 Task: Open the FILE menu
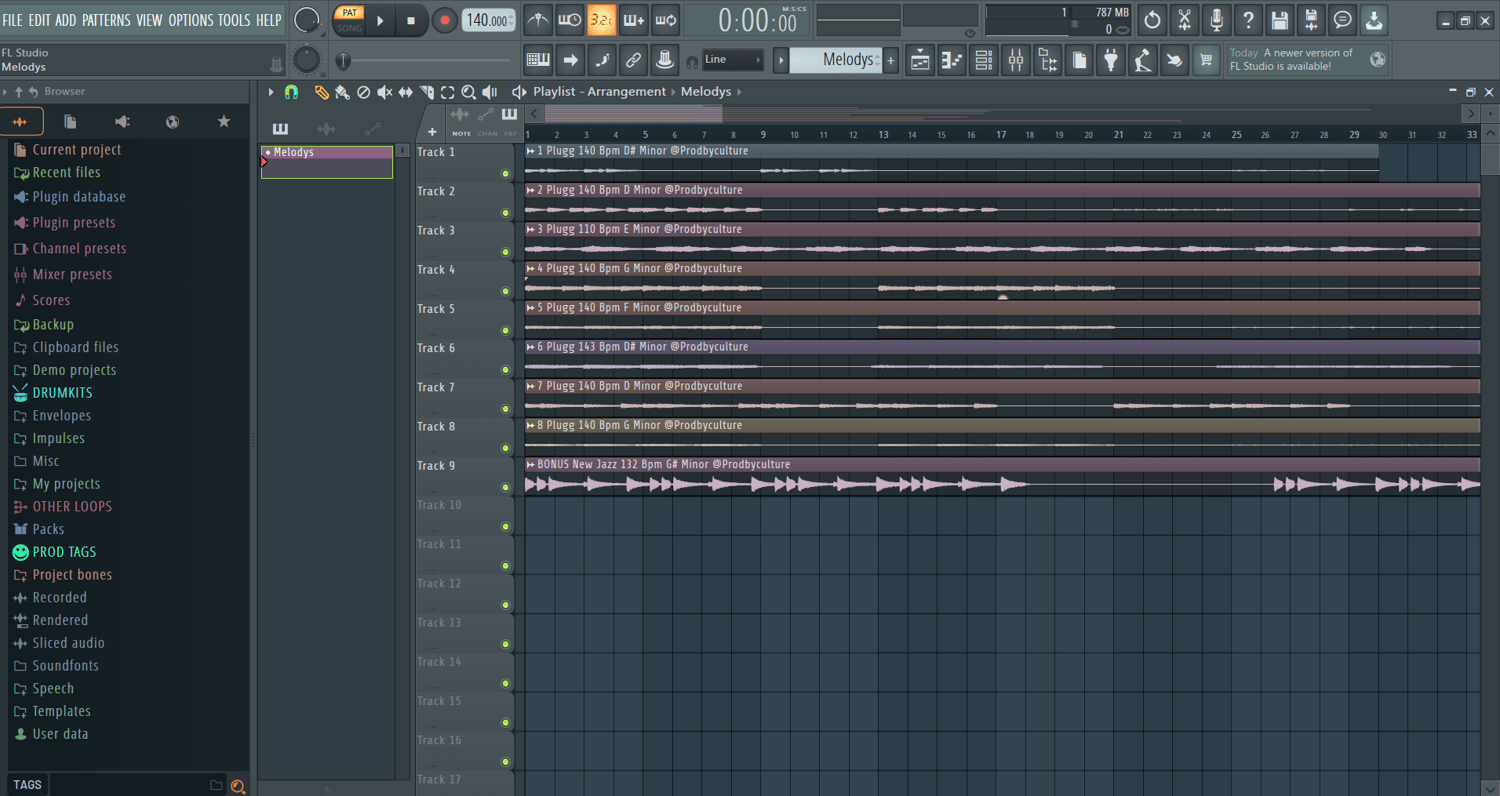pos(12,20)
